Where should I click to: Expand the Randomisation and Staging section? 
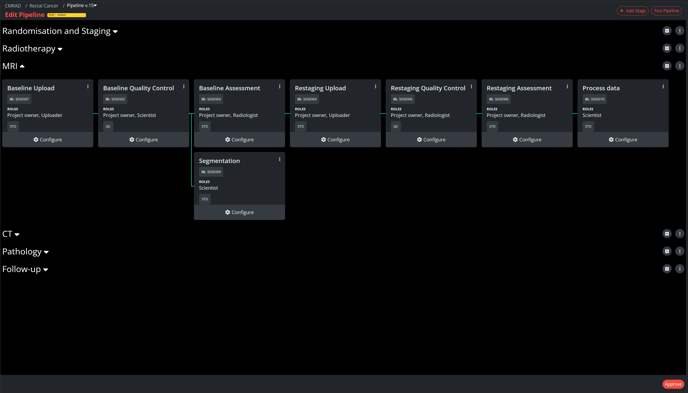60,31
